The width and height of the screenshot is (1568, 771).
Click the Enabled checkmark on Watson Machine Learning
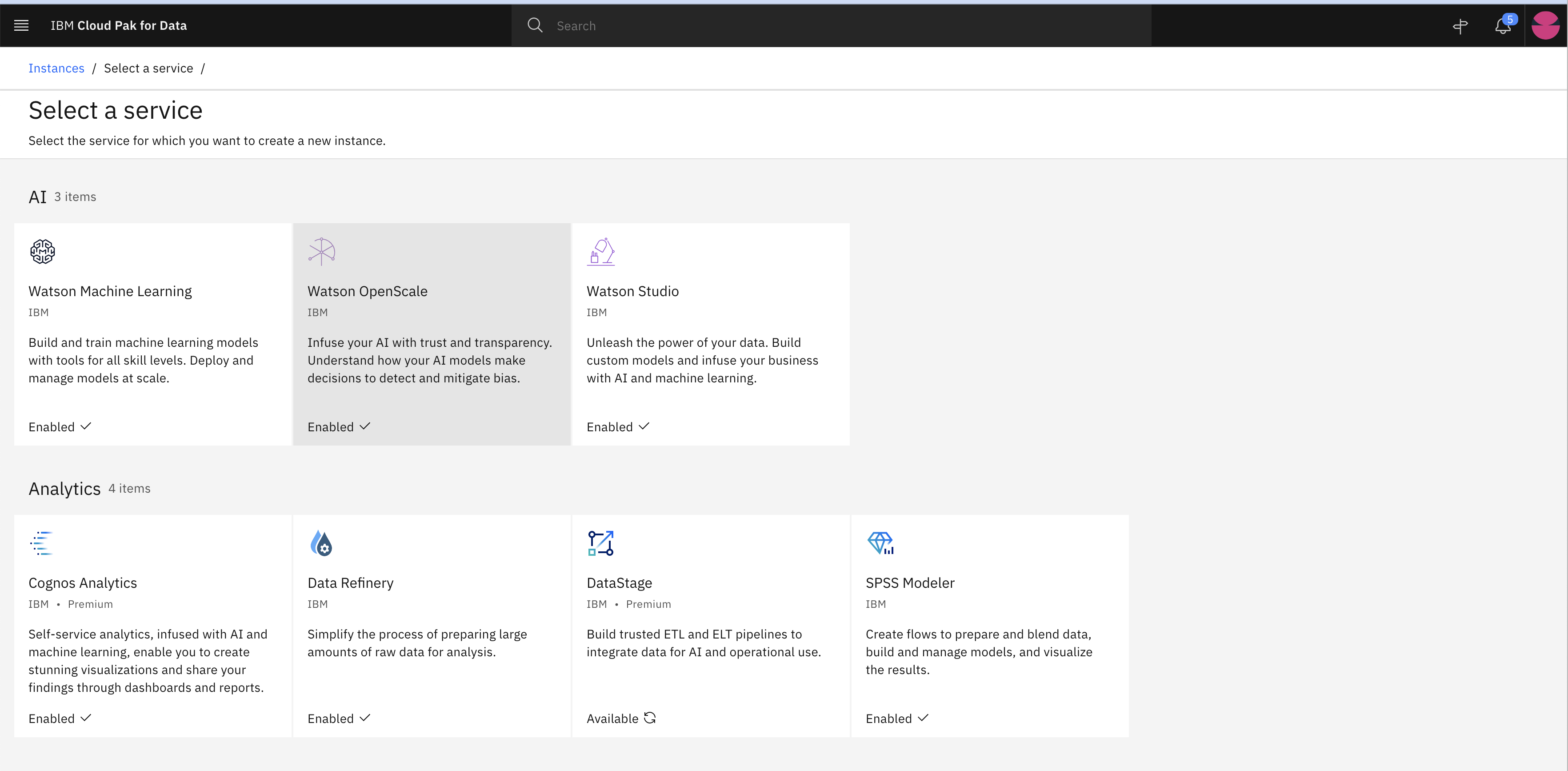pyautogui.click(x=86, y=426)
